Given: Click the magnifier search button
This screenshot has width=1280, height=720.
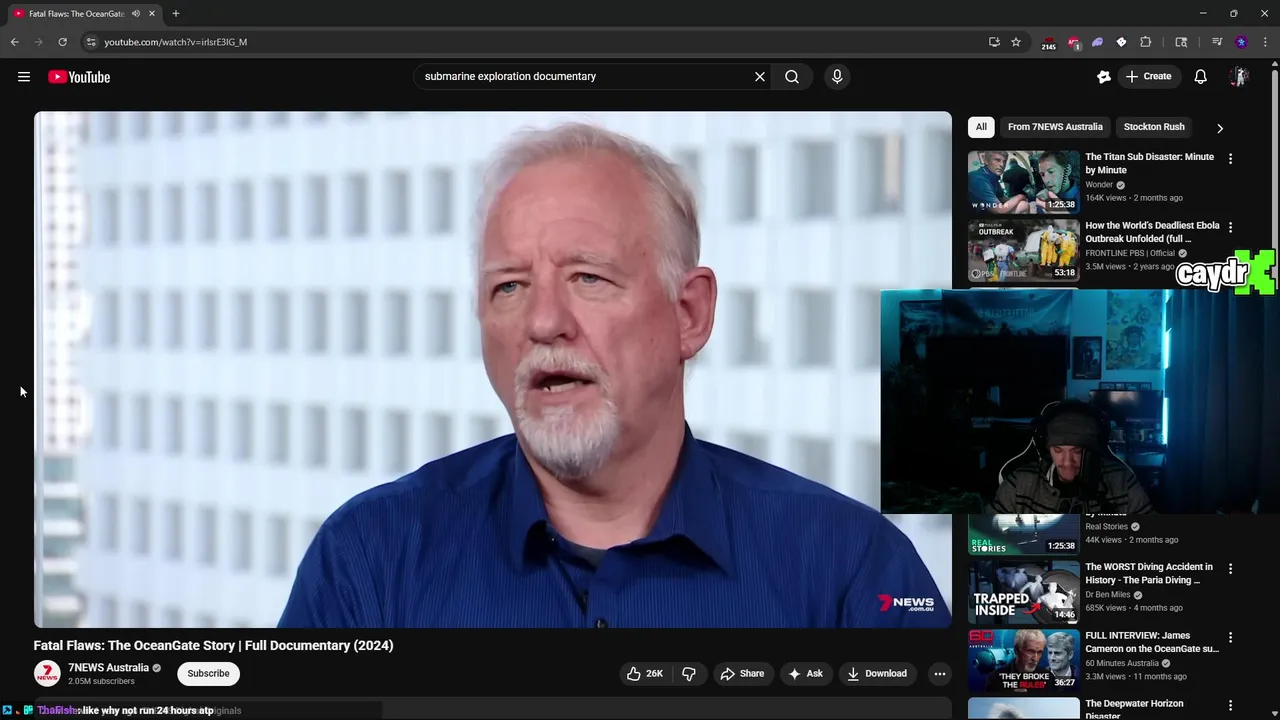Looking at the screenshot, I should [792, 77].
